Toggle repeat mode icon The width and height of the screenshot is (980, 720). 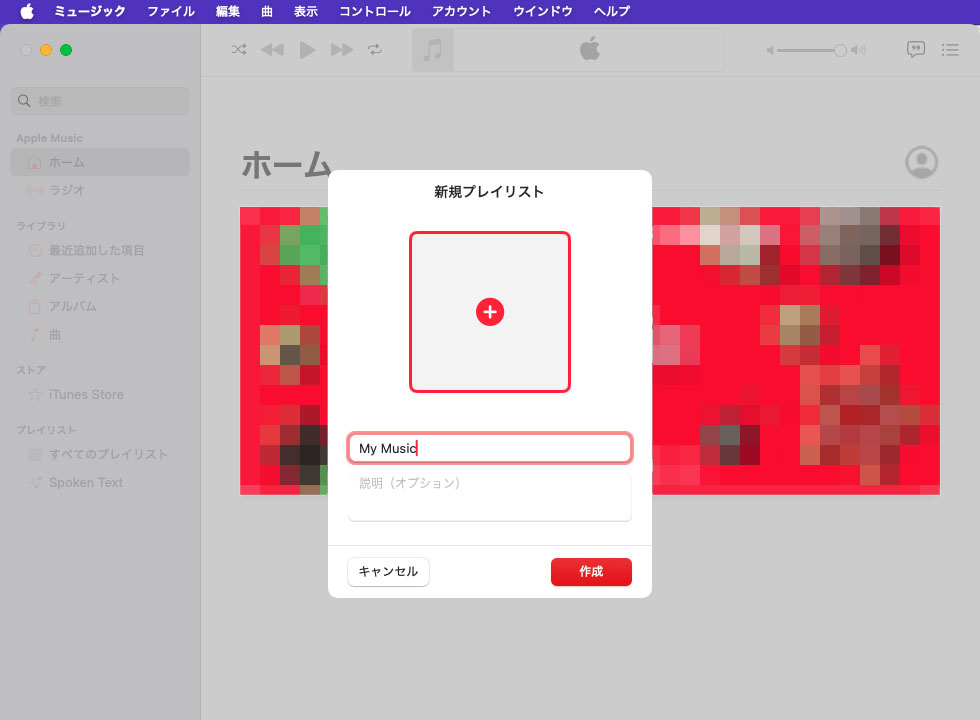[x=375, y=49]
